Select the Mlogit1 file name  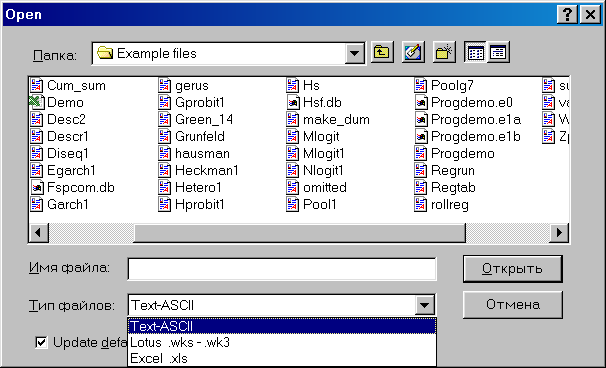click(x=323, y=153)
